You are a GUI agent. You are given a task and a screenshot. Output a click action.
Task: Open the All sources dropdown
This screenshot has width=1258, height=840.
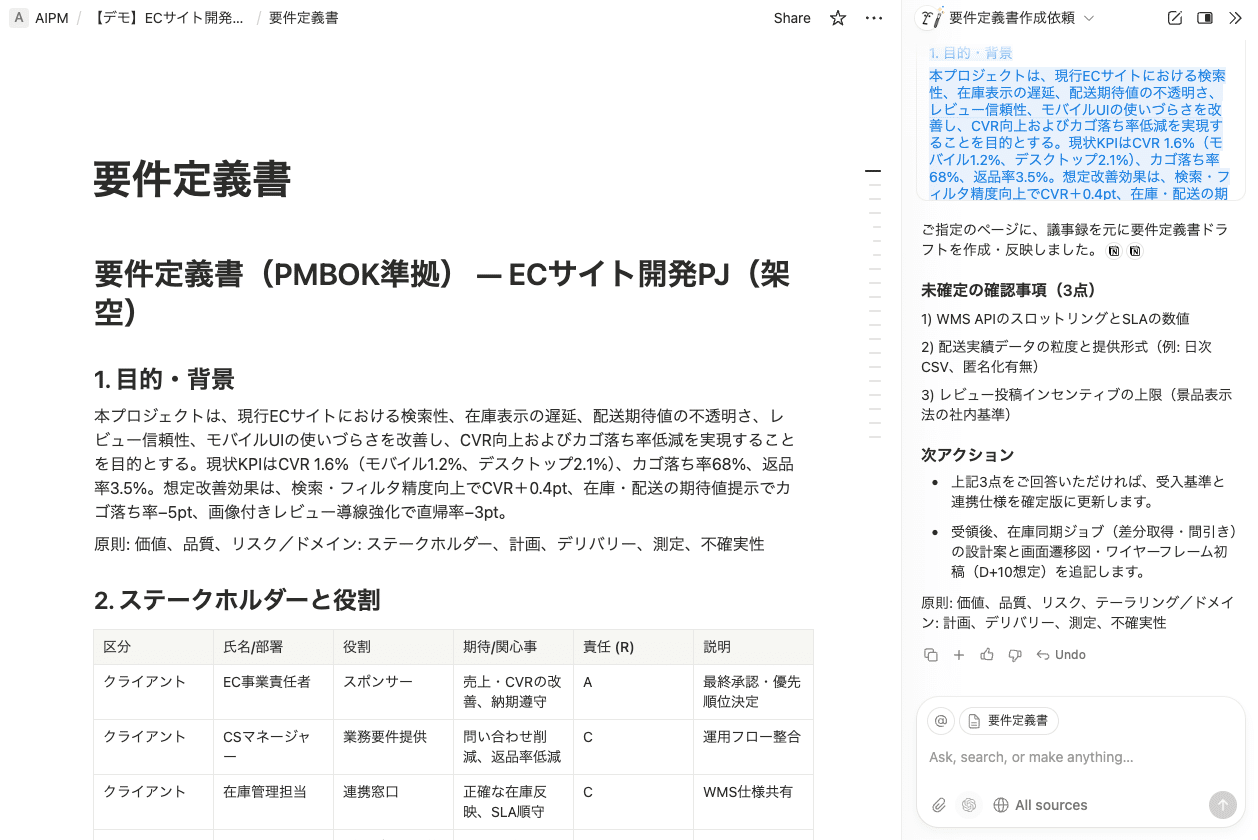[1040, 805]
